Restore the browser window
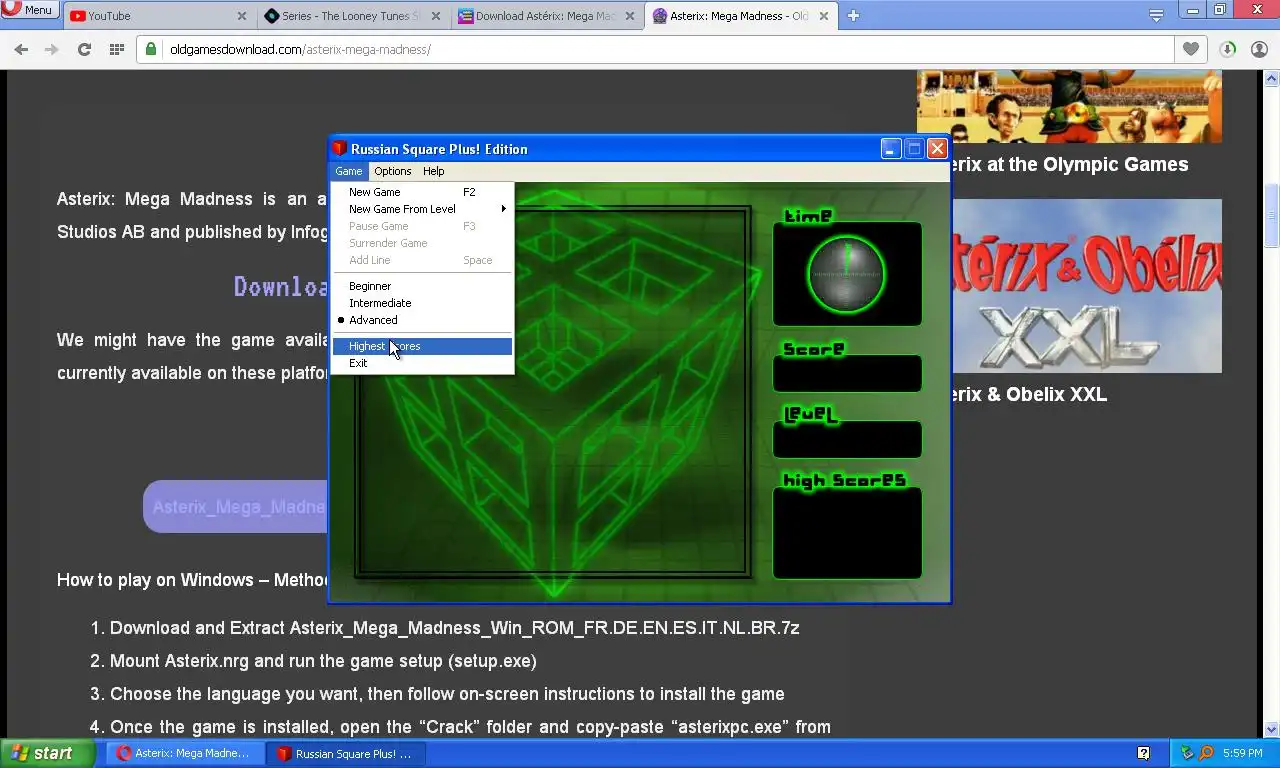The image size is (1280, 768). (x=1220, y=10)
